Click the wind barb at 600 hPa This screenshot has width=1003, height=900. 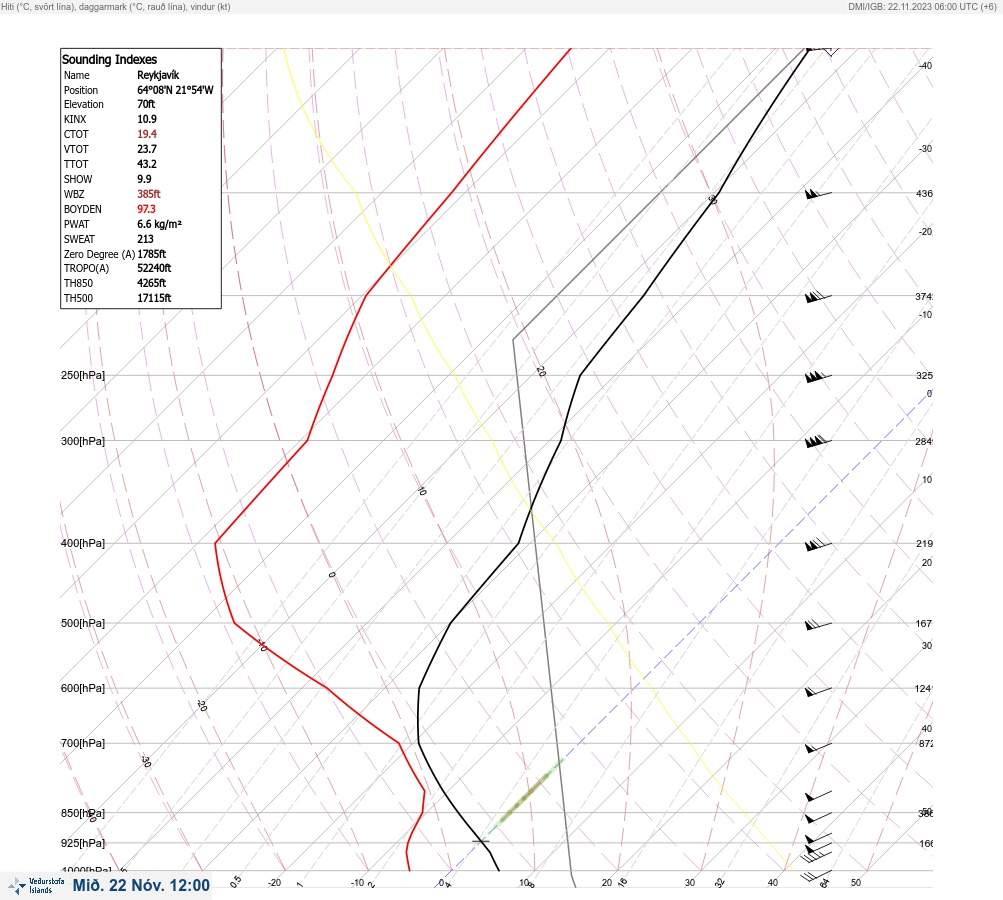(x=818, y=691)
